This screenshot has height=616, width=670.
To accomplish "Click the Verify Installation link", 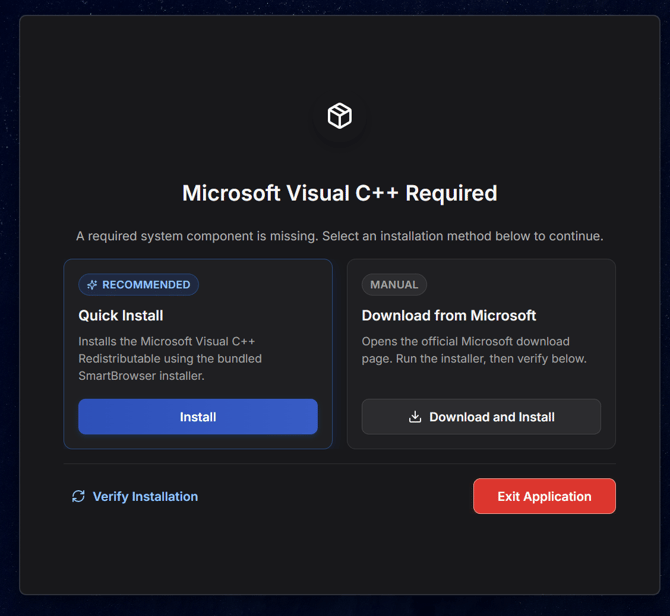I will [135, 496].
